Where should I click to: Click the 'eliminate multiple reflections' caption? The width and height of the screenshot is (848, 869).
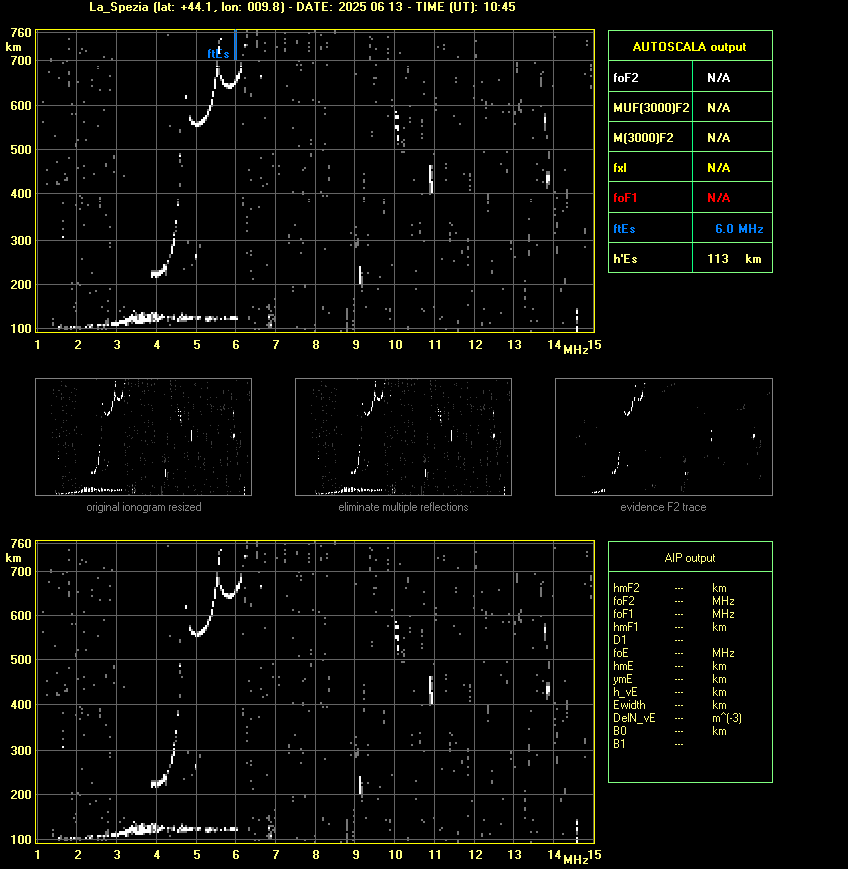403,507
